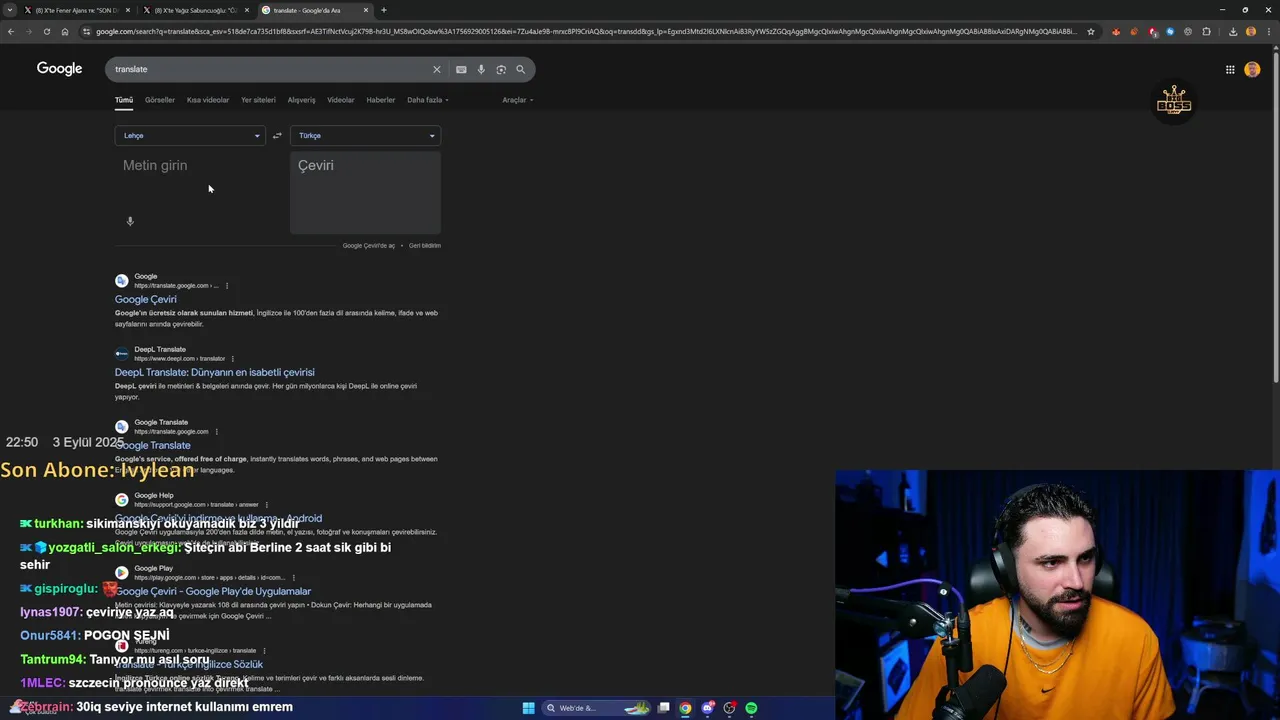Open OBS Studio from the taskbar
Viewport: 1280px width, 720px height.
point(729,708)
